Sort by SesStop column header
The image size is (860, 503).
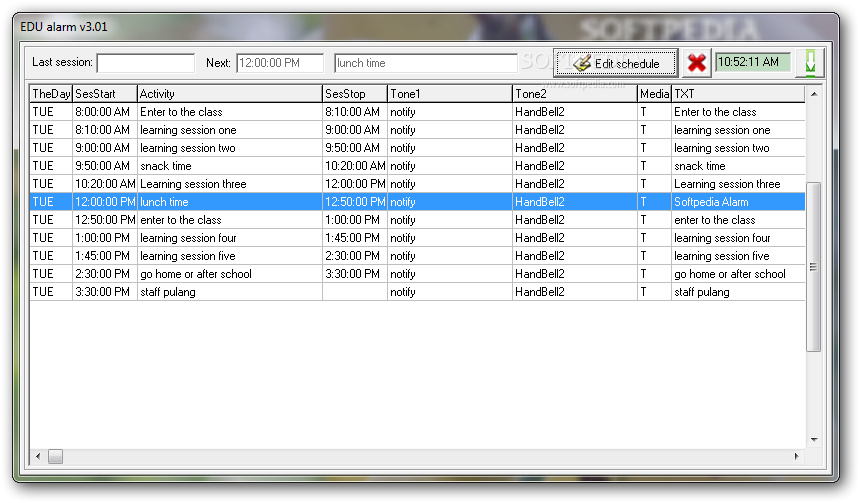[355, 94]
